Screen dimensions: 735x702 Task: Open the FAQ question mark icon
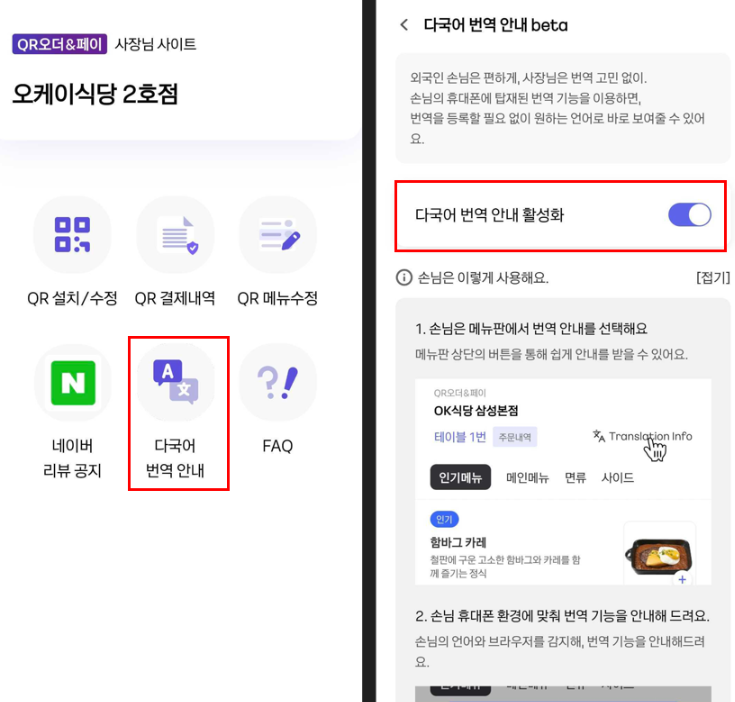point(277,383)
